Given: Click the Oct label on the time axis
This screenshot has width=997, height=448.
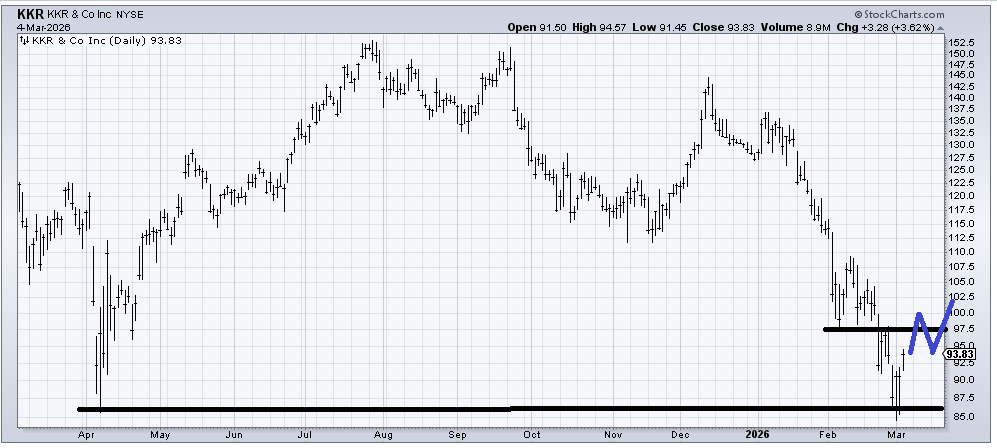Looking at the screenshot, I should (533, 436).
